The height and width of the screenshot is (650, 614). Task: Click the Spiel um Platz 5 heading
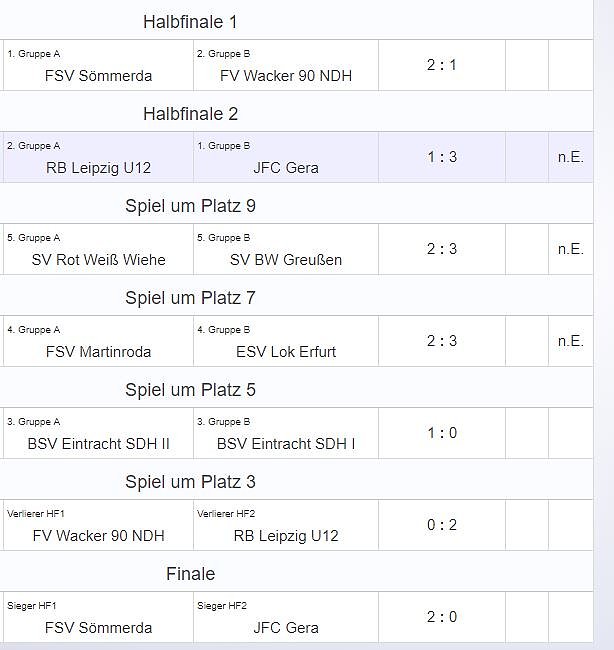pyautogui.click(x=190, y=390)
